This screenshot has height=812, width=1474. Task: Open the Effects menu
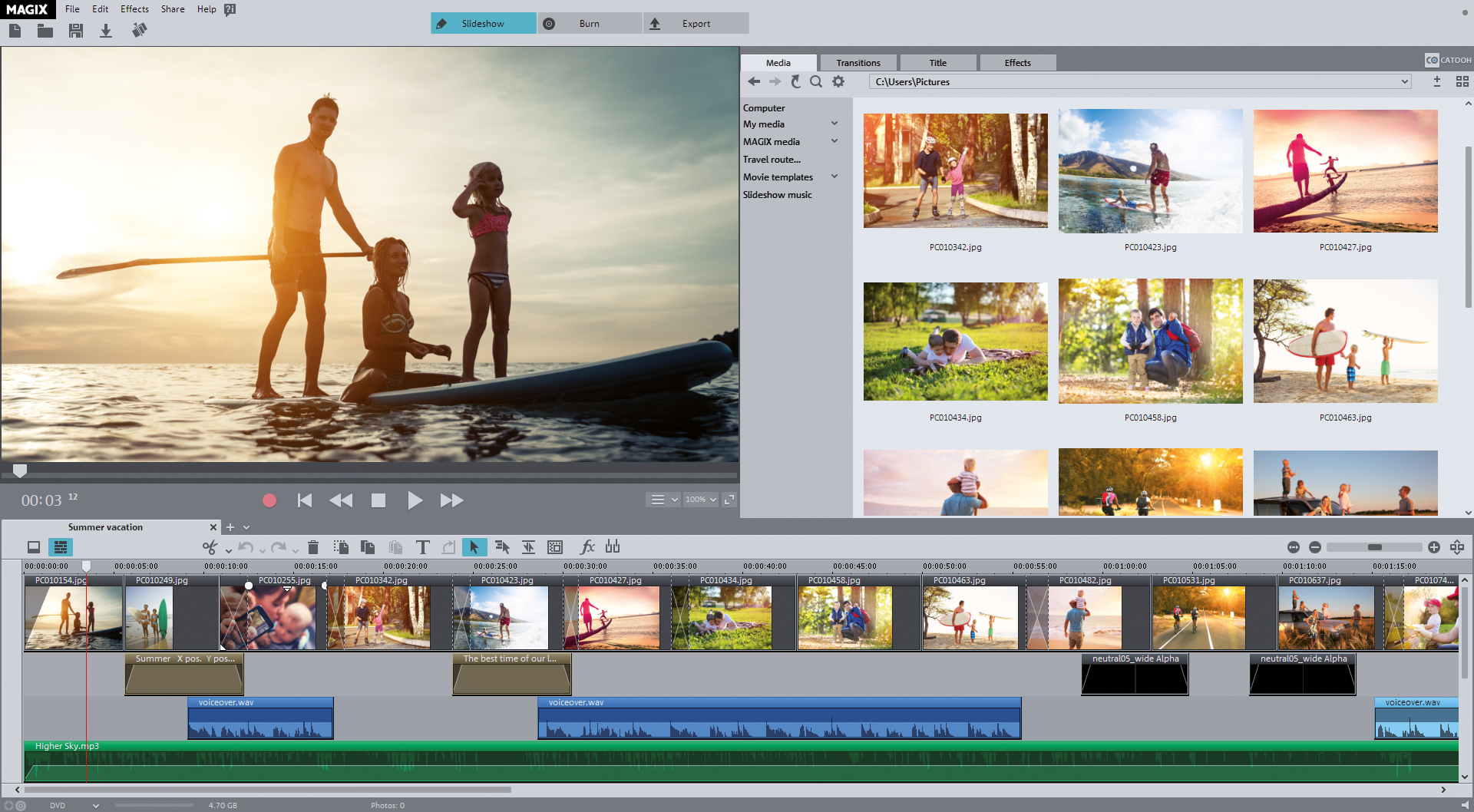134,9
